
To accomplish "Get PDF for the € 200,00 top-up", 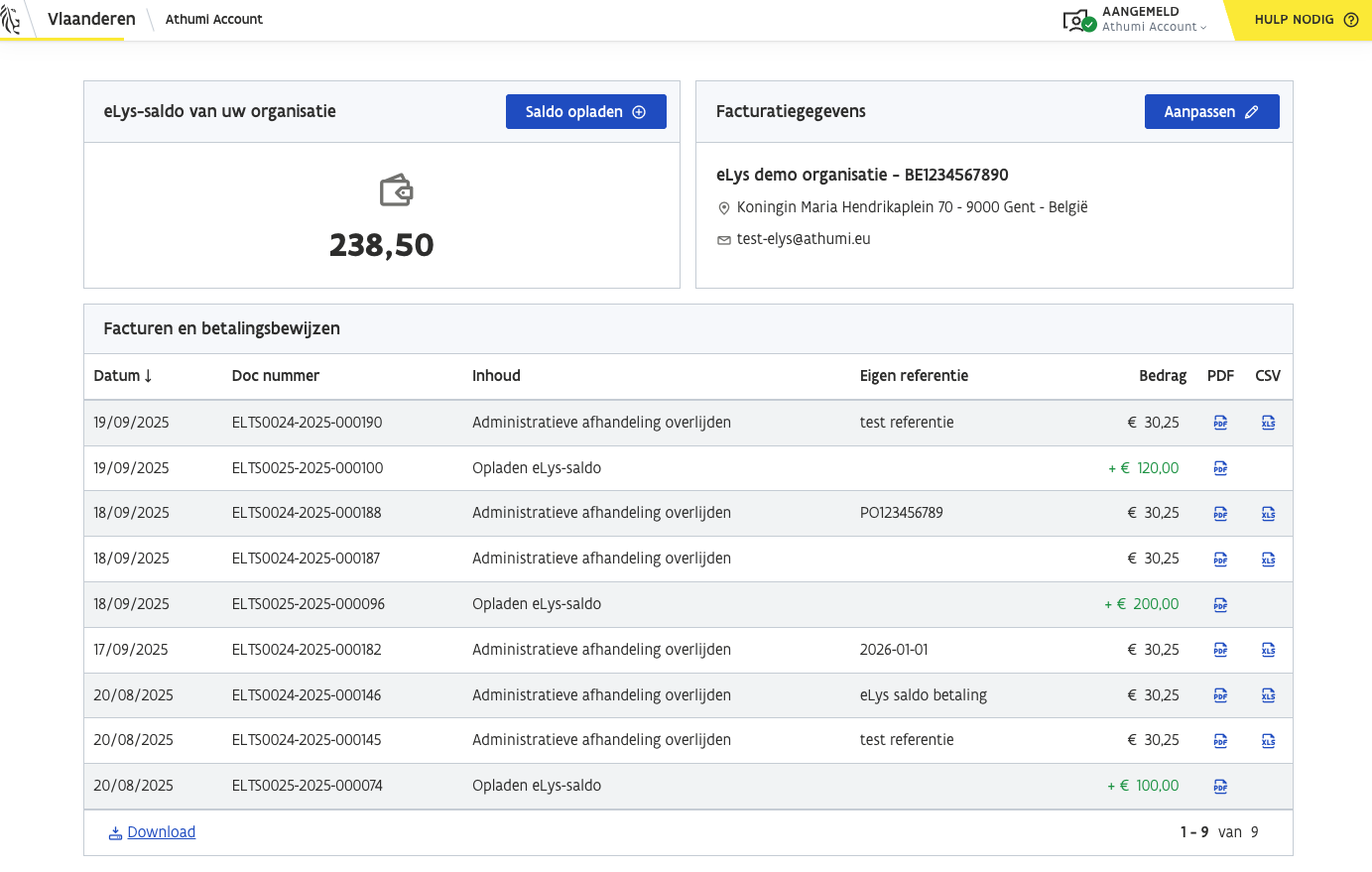I will [1220, 605].
